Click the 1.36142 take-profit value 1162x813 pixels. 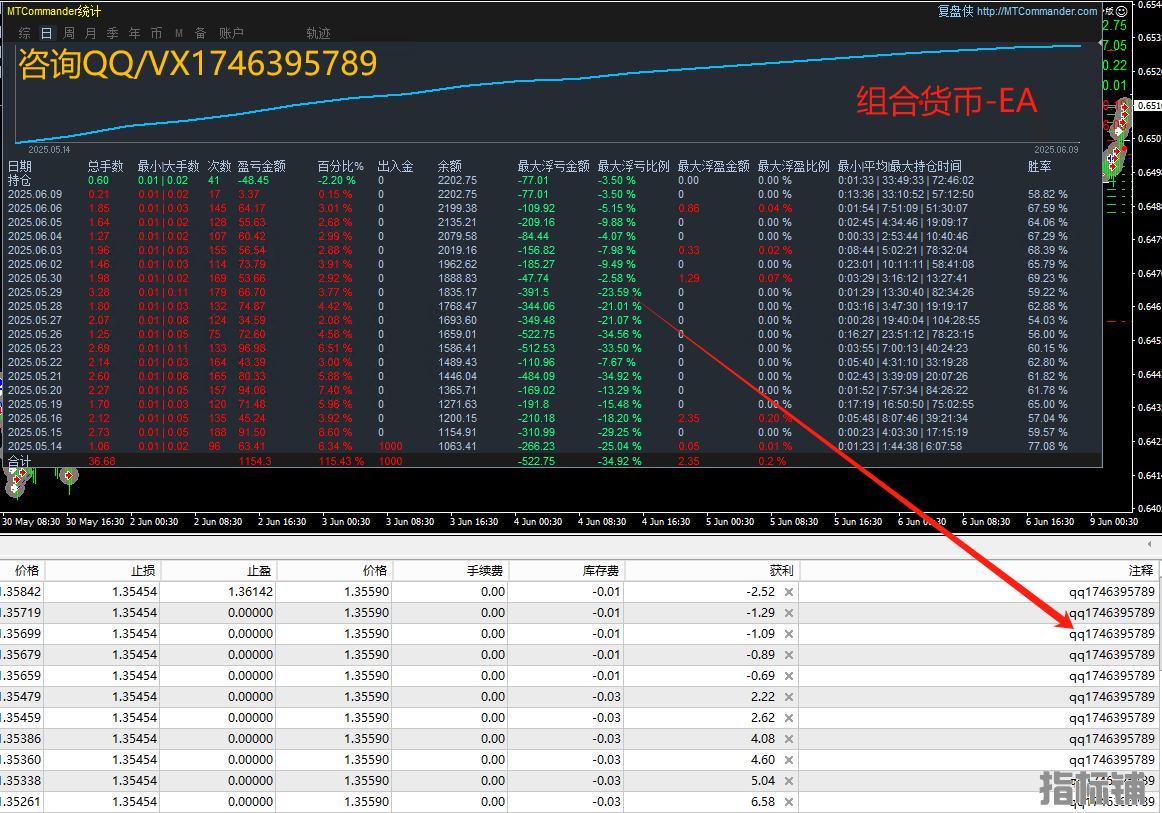point(250,592)
